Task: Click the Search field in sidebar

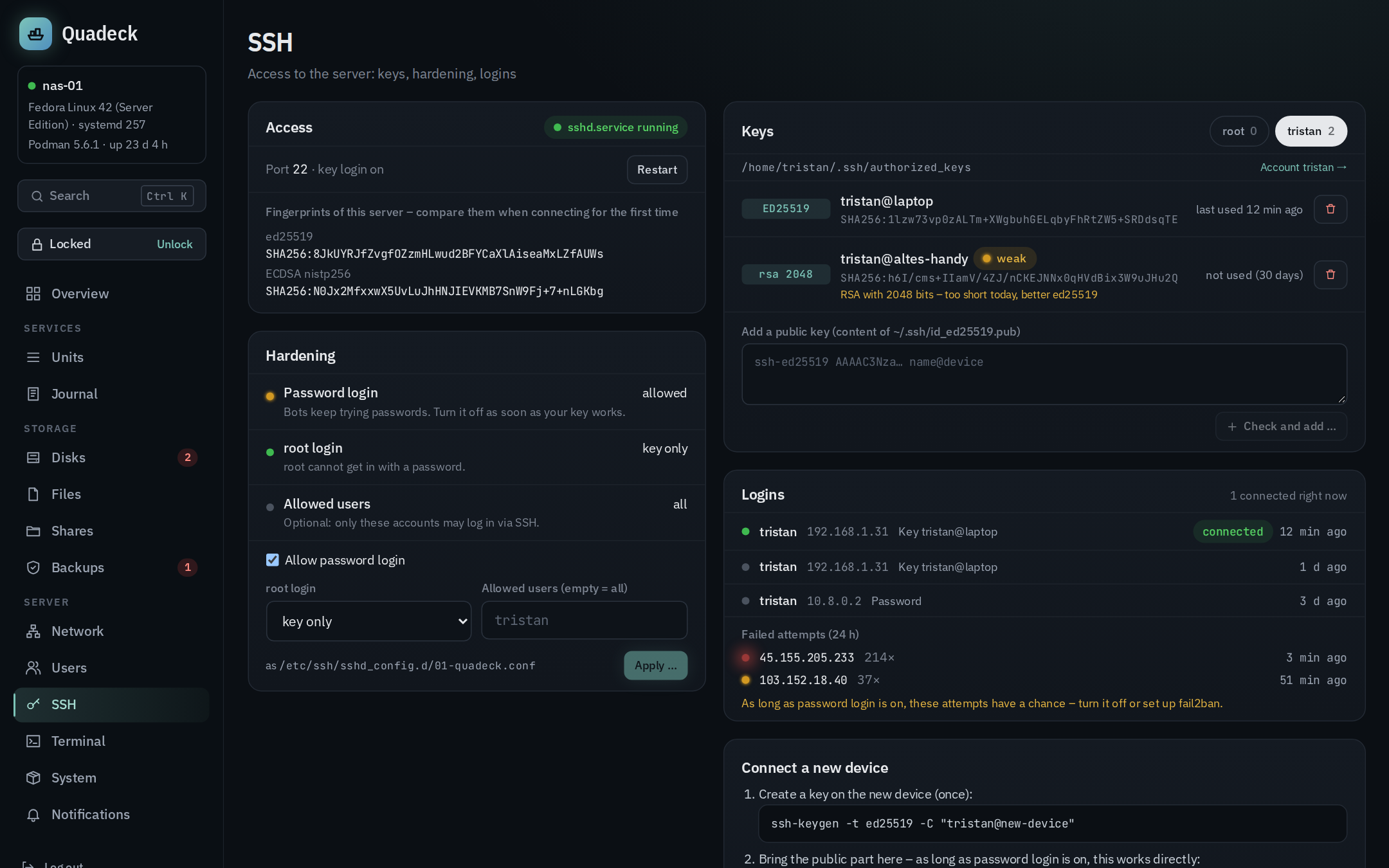Action: pos(112,196)
